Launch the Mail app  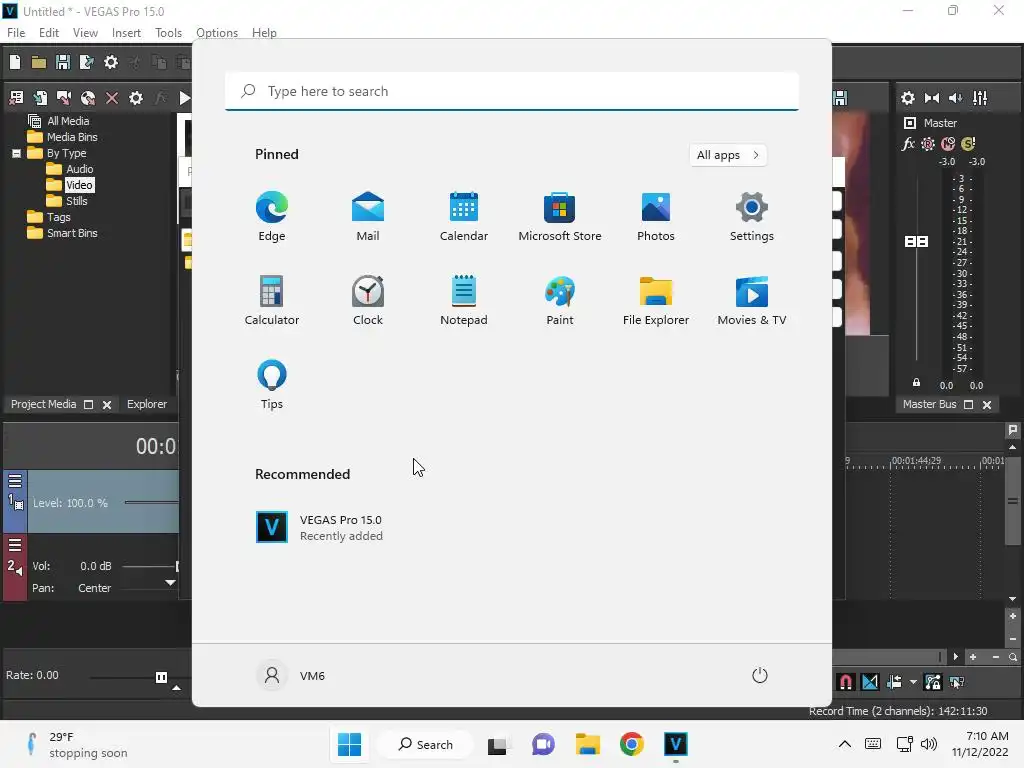click(368, 216)
